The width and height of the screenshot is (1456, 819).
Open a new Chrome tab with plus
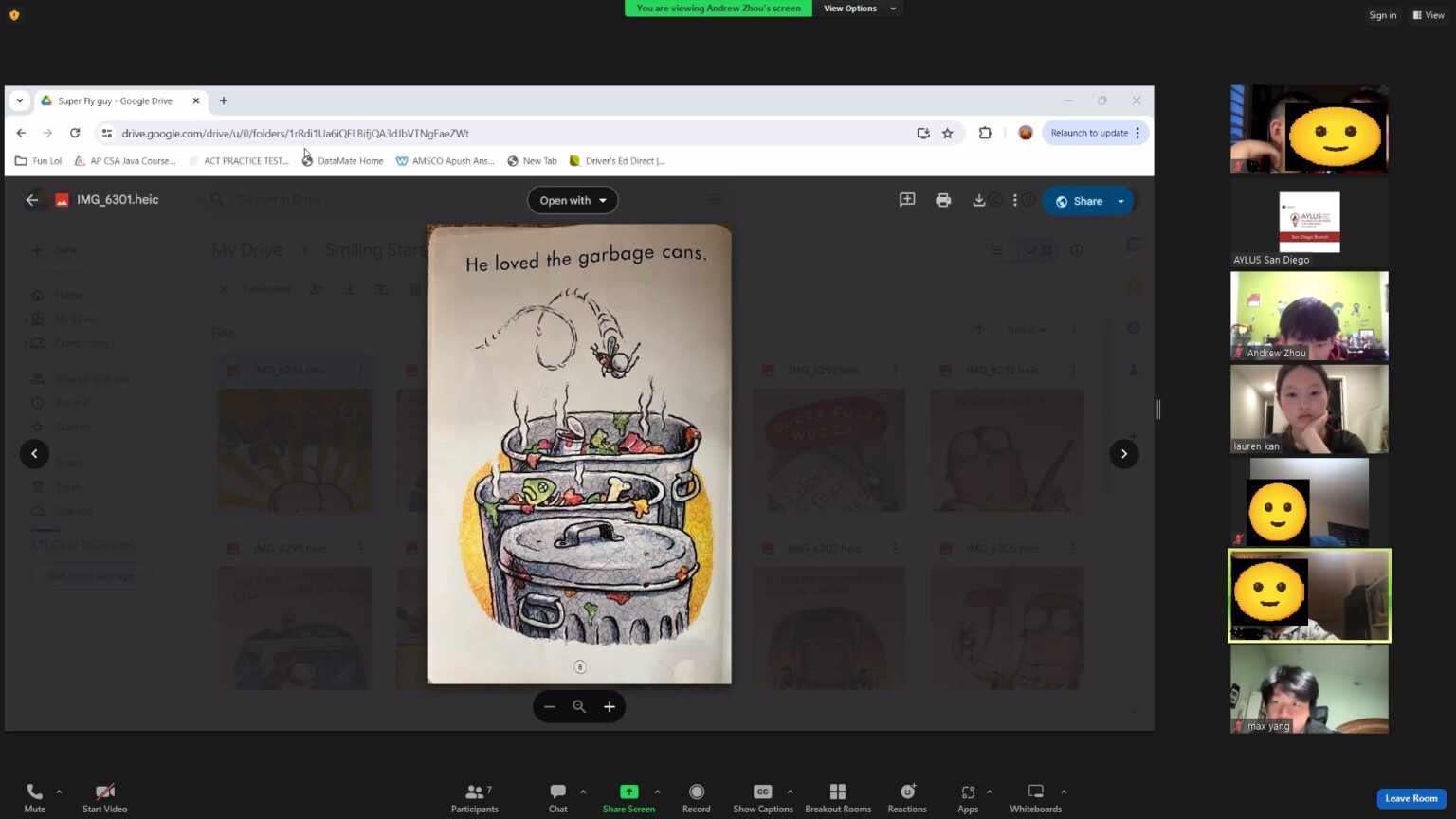[x=224, y=100]
